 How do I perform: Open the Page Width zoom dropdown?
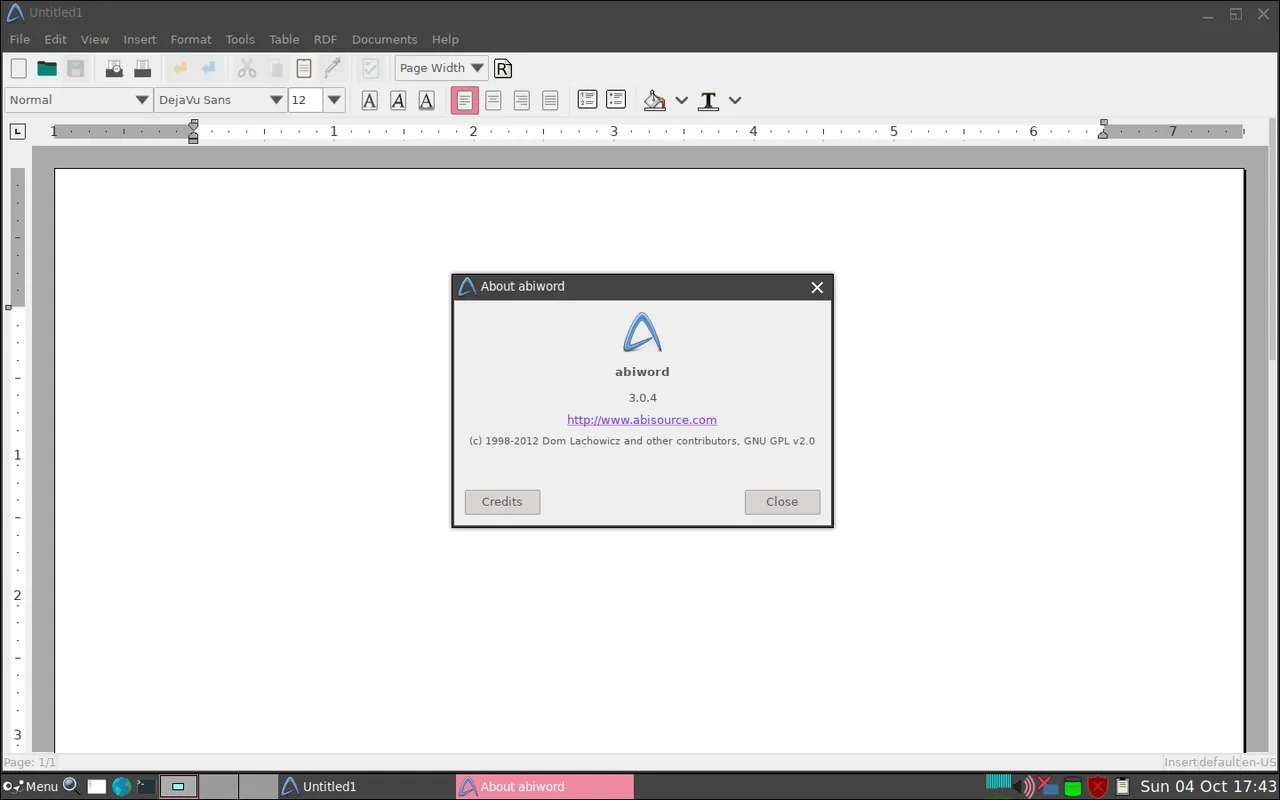(x=441, y=68)
